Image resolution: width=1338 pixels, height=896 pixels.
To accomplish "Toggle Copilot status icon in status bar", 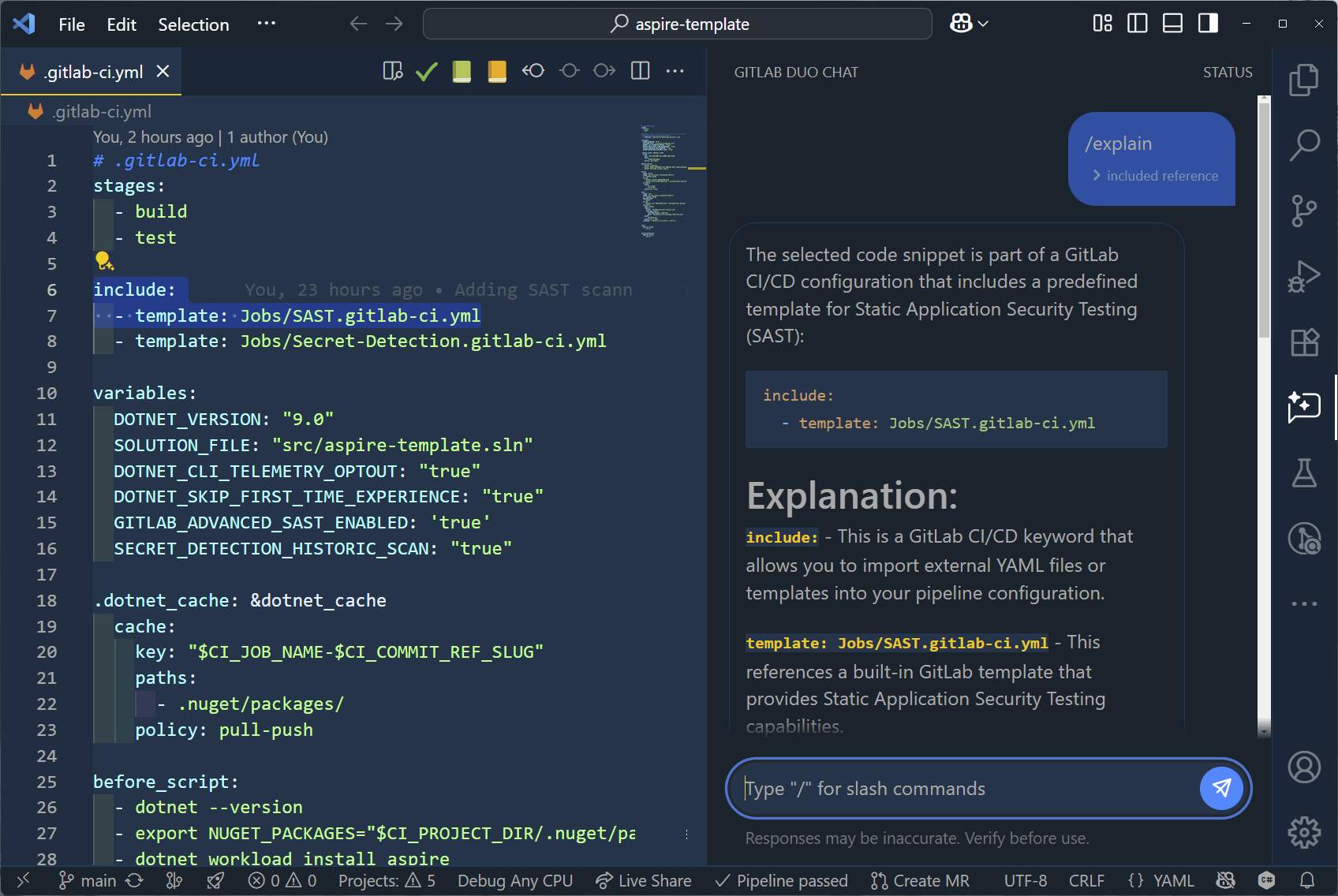I will [1226, 880].
